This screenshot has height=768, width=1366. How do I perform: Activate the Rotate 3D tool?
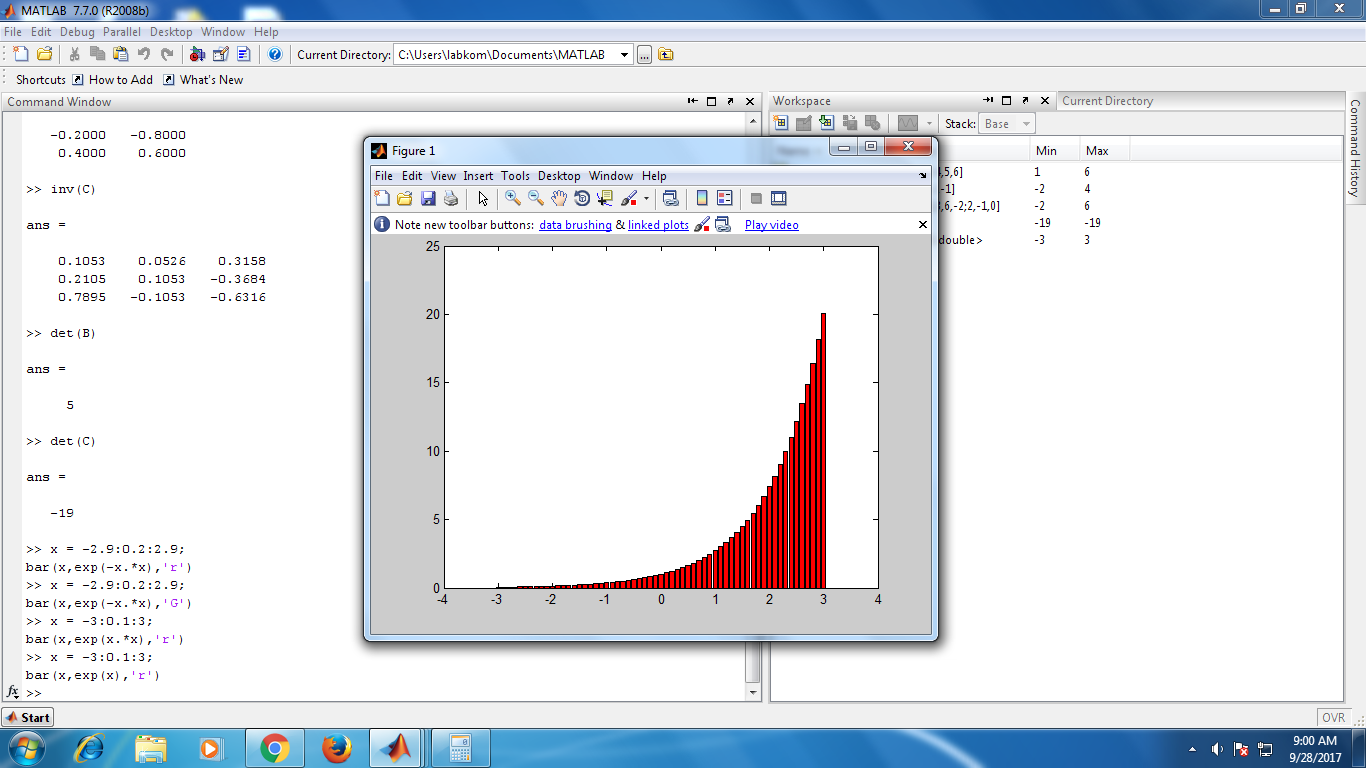(582, 198)
